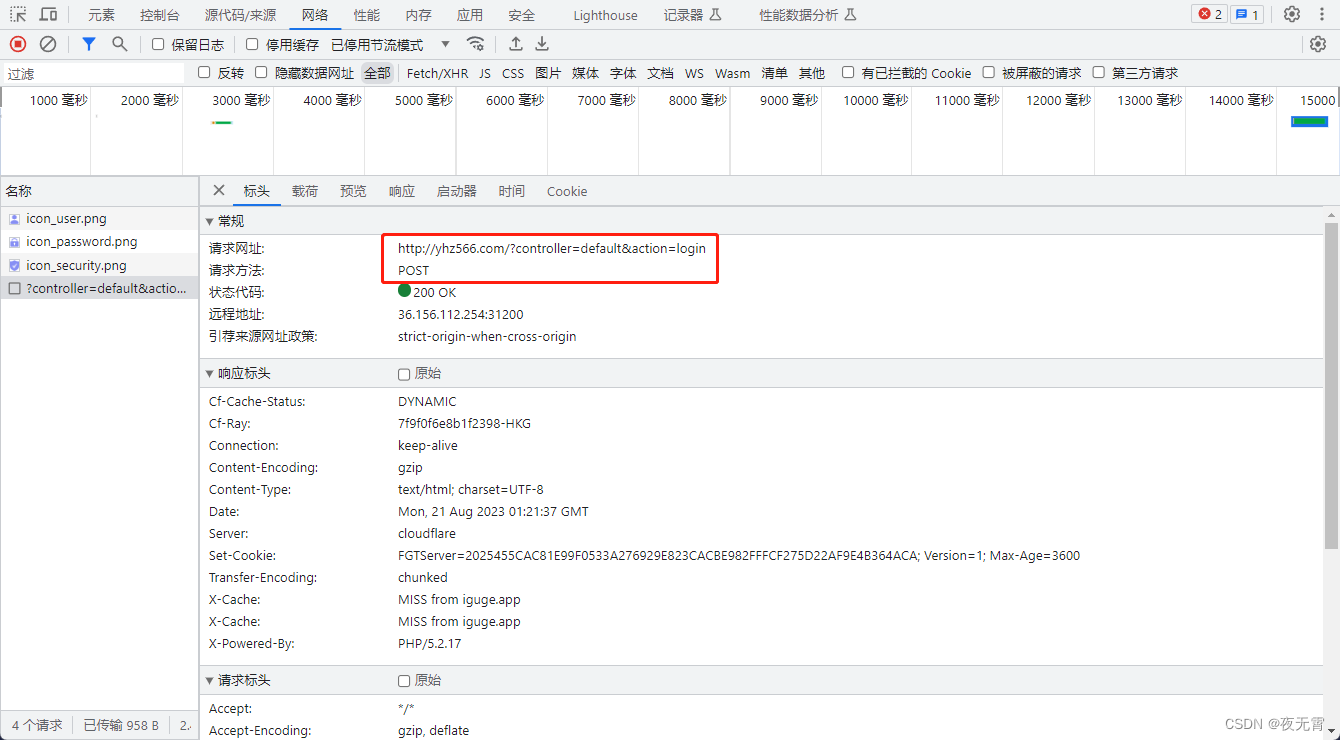Click the 名称 column header
Image resolution: width=1340 pixels, height=740 pixels.
(x=99, y=191)
